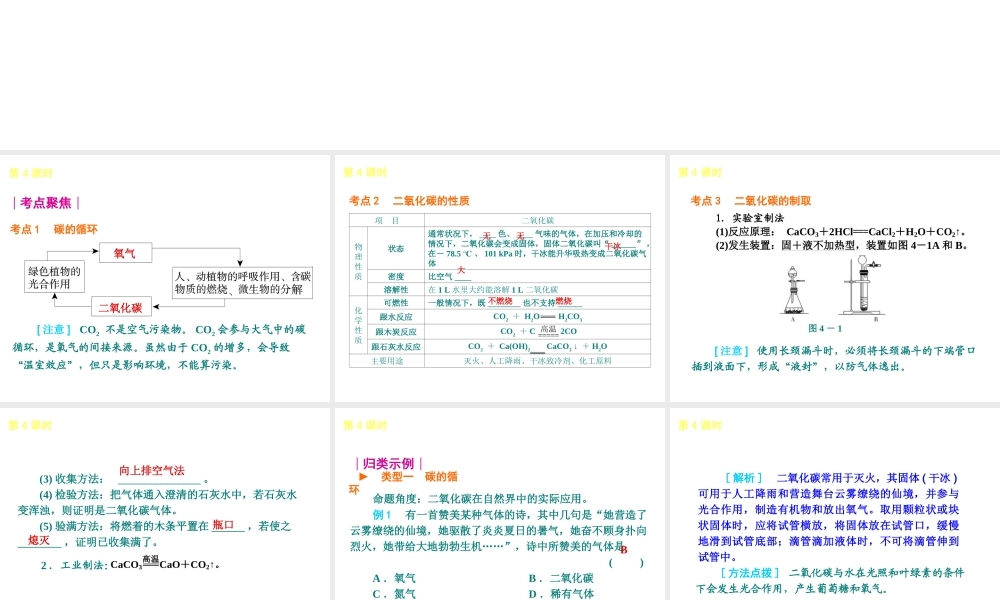Click the [解析] label

[x=744, y=478]
